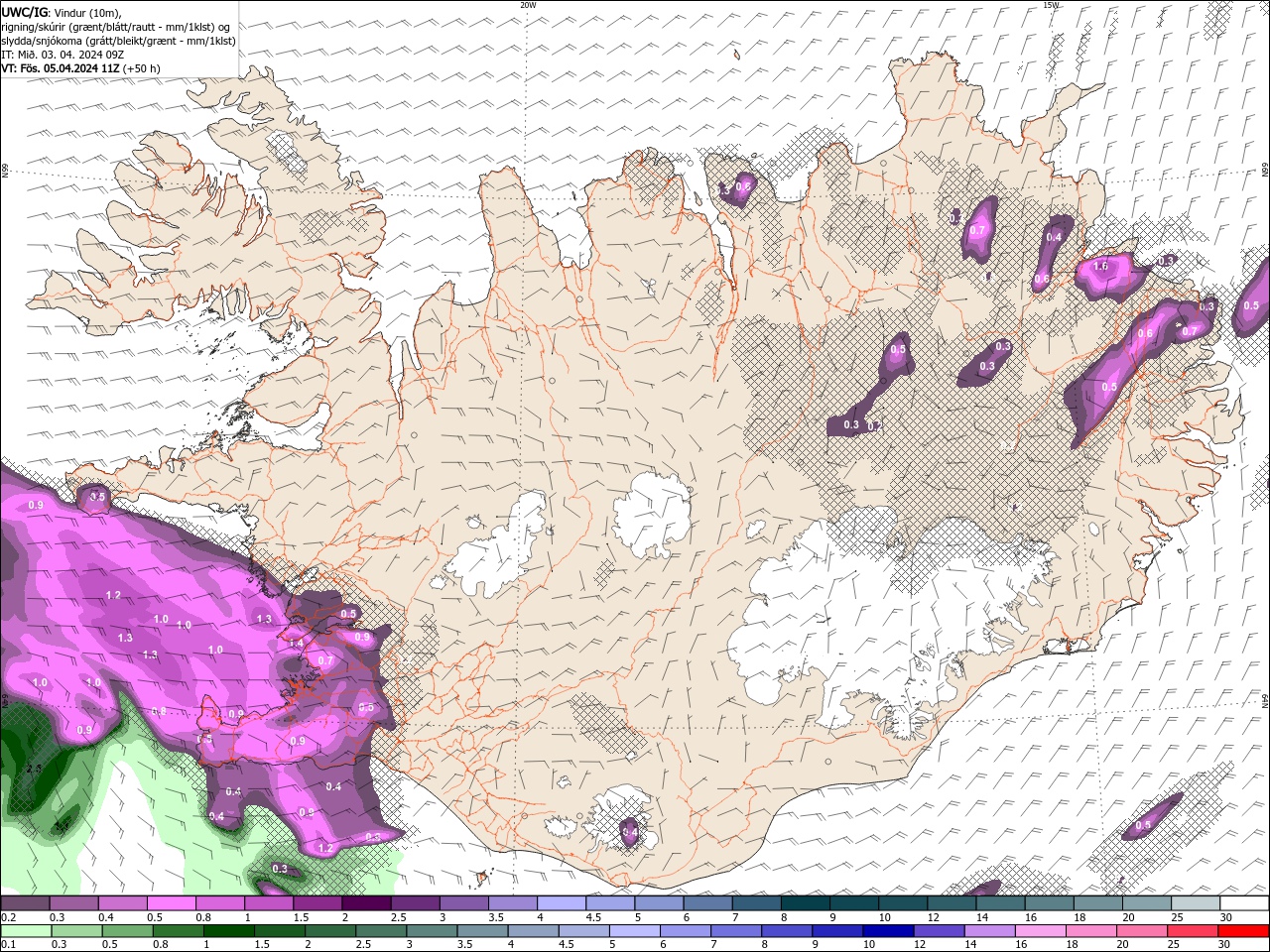Click the '20W' longitude label
The image size is (1270, 952).
coord(528,5)
